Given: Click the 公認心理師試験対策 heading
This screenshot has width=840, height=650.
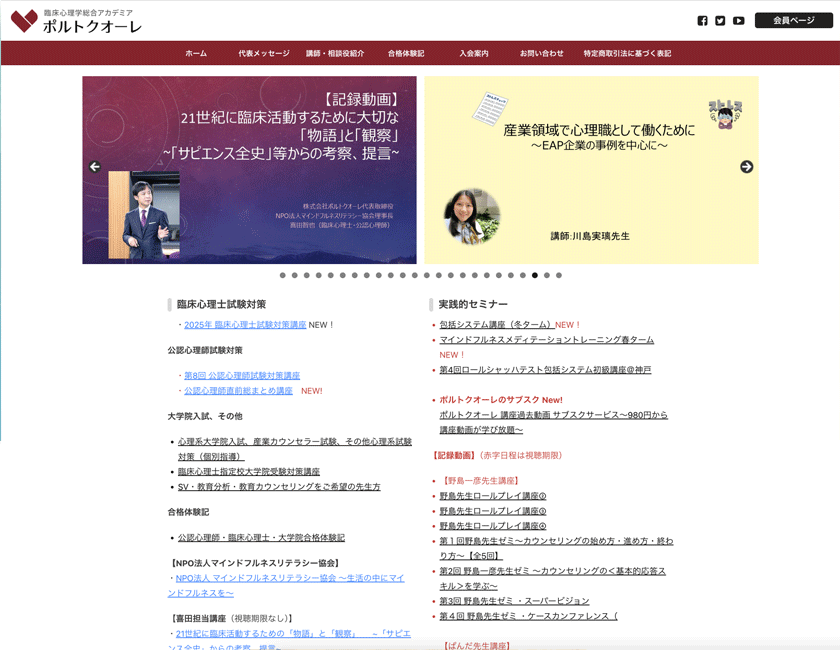Looking at the screenshot, I should coord(205,350).
